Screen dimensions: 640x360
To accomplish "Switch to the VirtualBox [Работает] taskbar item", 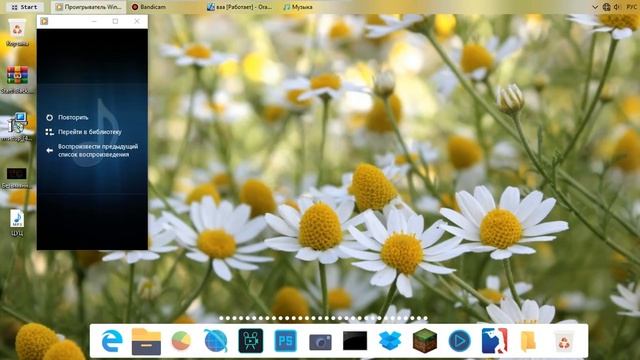I will pos(240,7).
